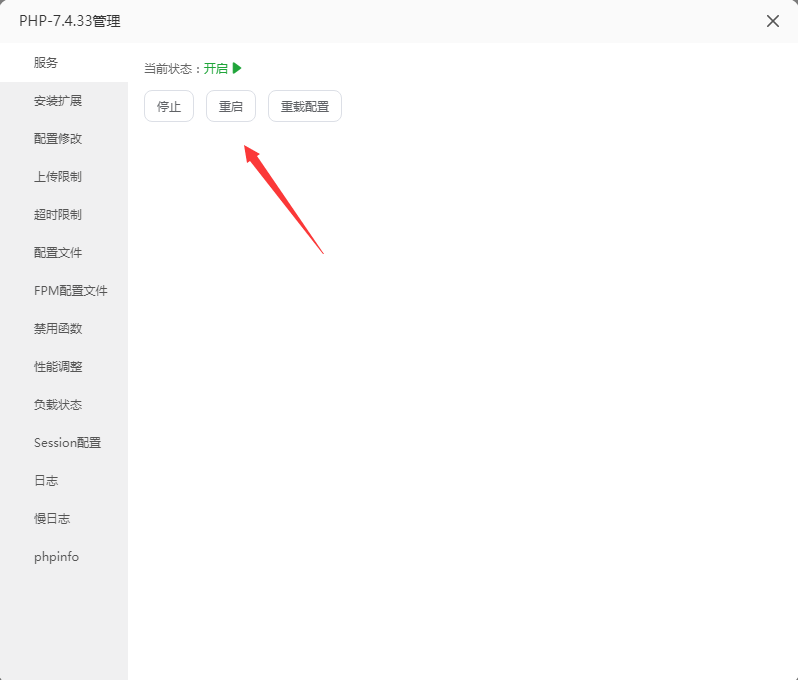Click the green running status triangle icon
Screen dimensions: 798x680
click(x=237, y=69)
